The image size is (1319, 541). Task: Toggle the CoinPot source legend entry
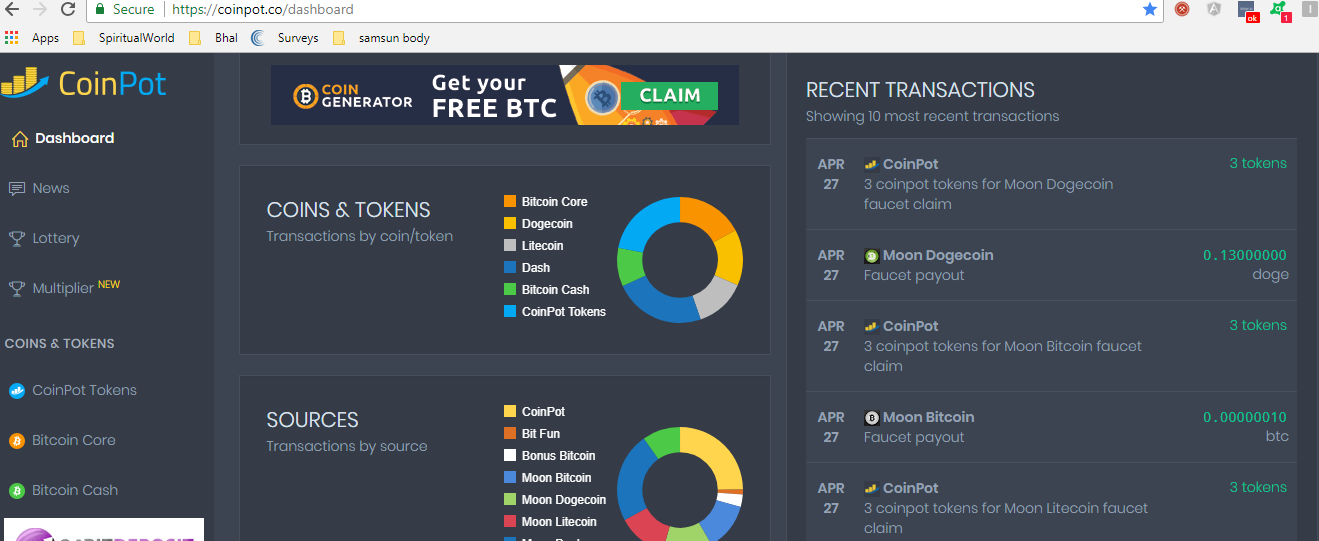534,412
